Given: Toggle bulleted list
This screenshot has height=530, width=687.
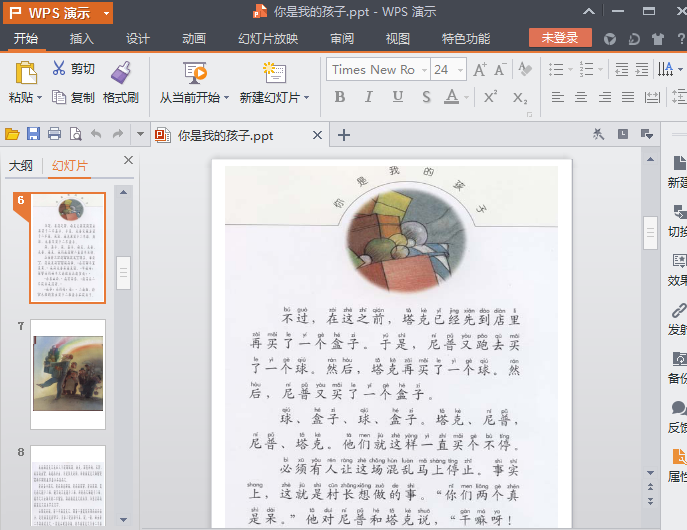Looking at the screenshot, I should point(556,70).
